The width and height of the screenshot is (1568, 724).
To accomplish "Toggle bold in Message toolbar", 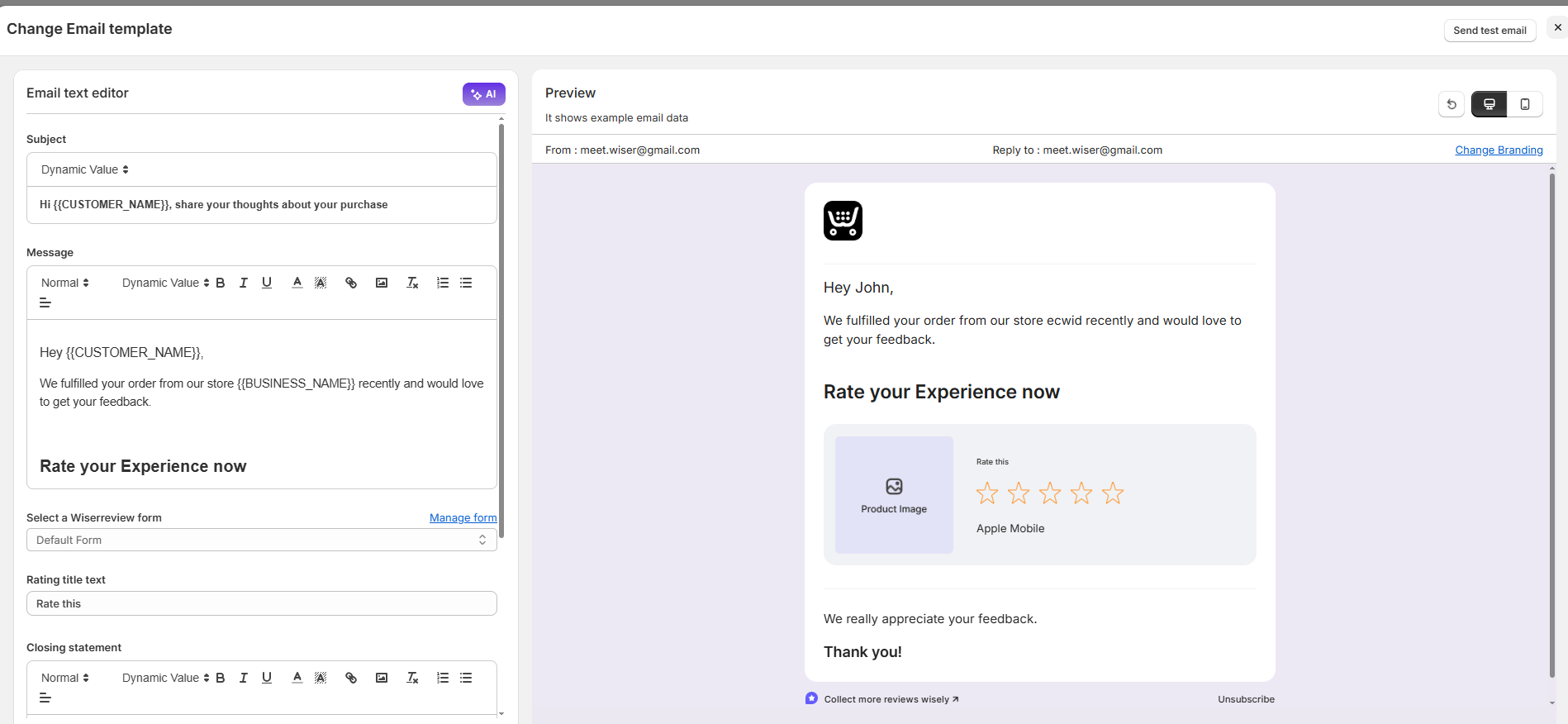I will [x=221, y=283].
